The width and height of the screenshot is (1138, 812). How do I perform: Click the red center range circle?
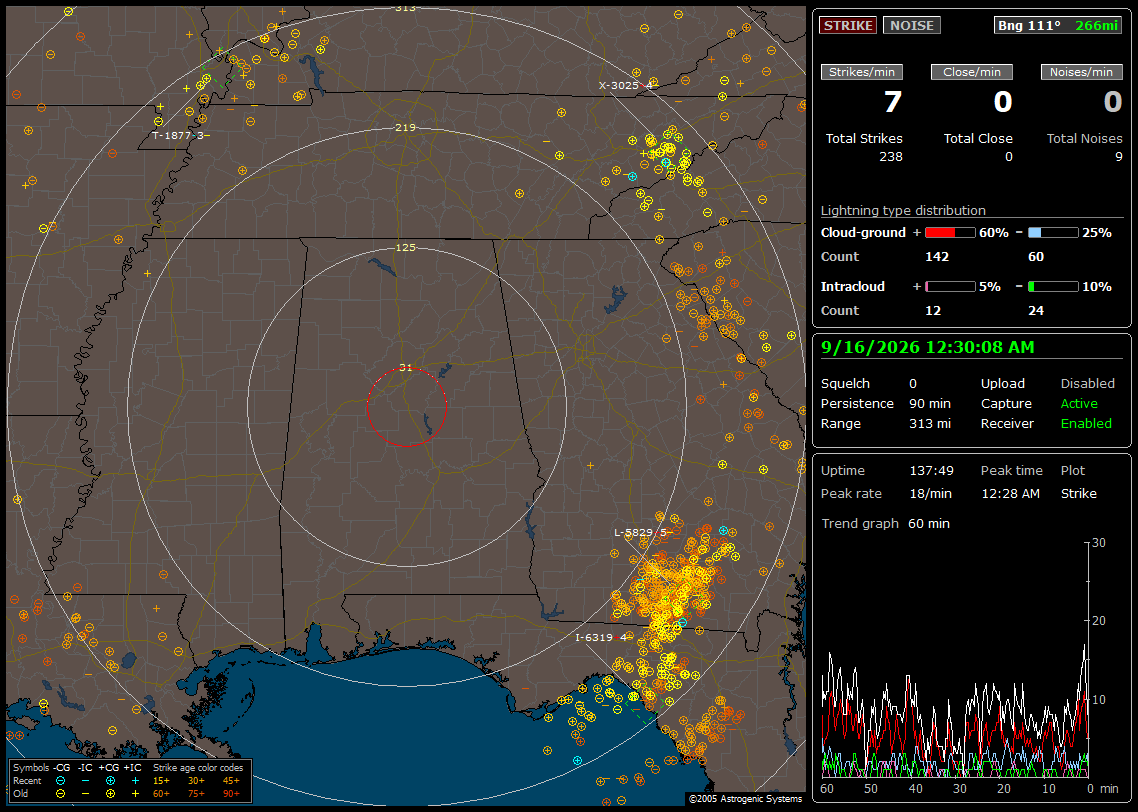click(x=406, y=406)
